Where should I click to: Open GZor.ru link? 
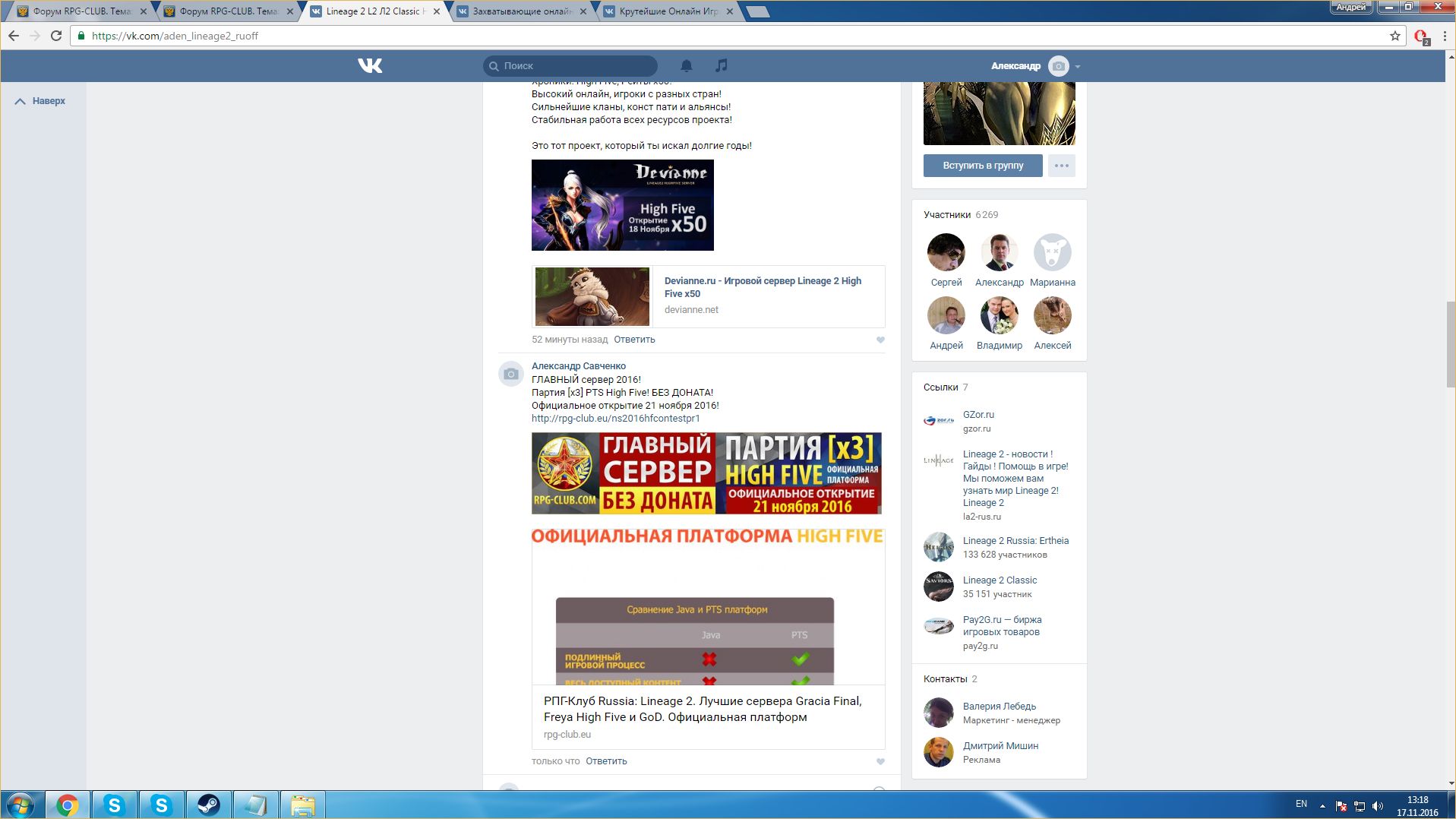tap(978, 415)
